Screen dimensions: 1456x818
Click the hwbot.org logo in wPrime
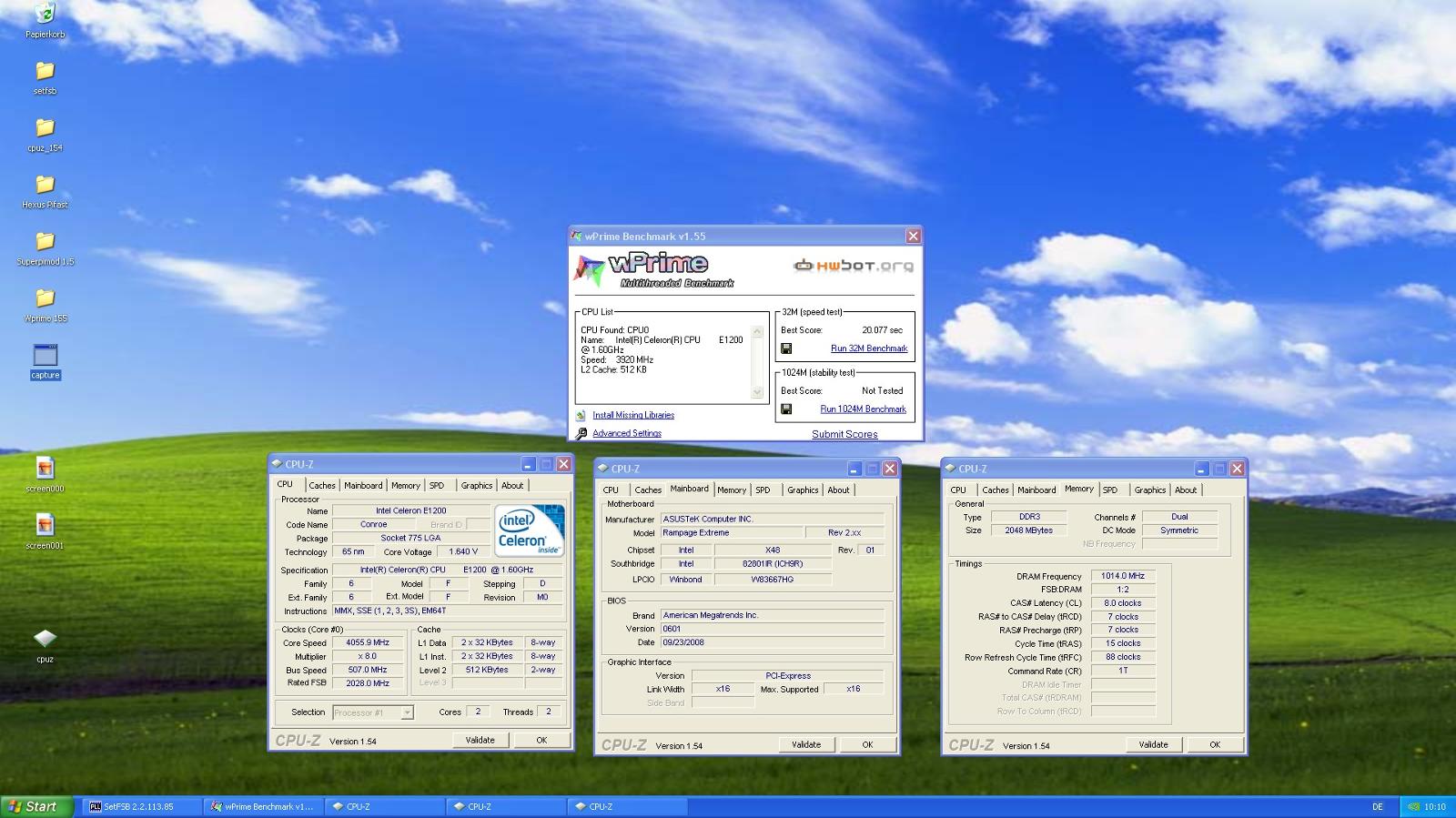(853, 266)
